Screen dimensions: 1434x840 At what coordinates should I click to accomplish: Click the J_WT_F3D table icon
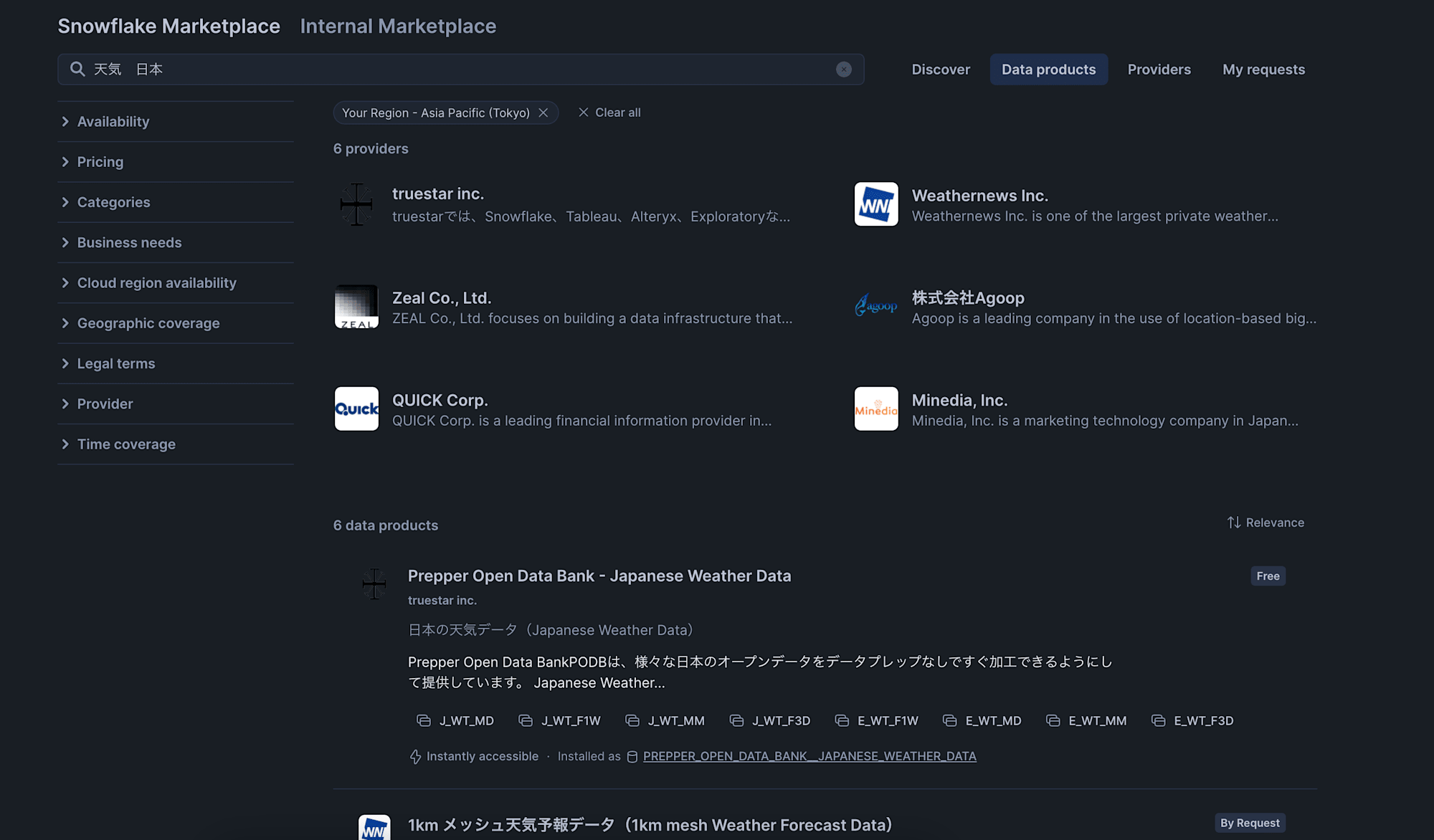pyautogui.click(x=736, y=720)
